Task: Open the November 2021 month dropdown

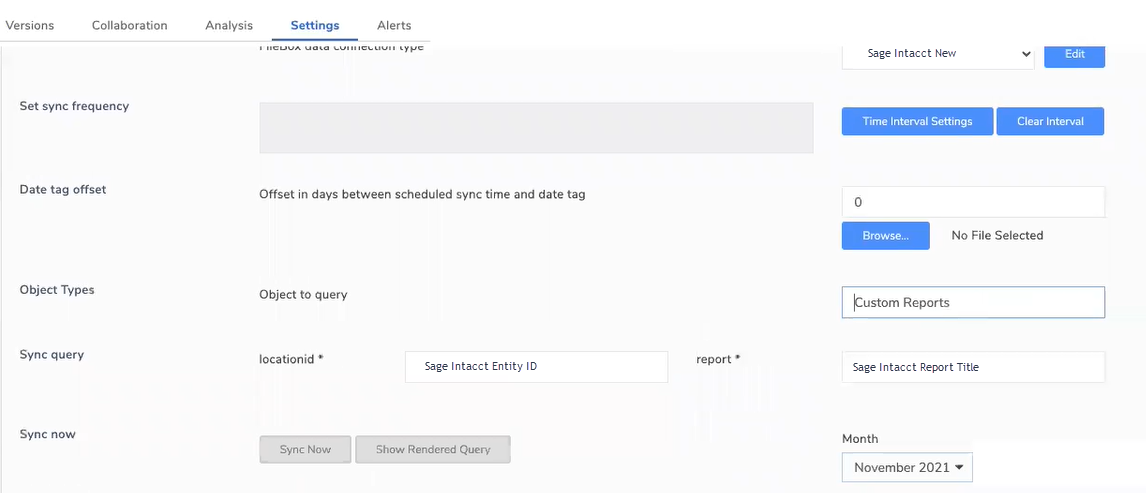Action: pos(907,467)
